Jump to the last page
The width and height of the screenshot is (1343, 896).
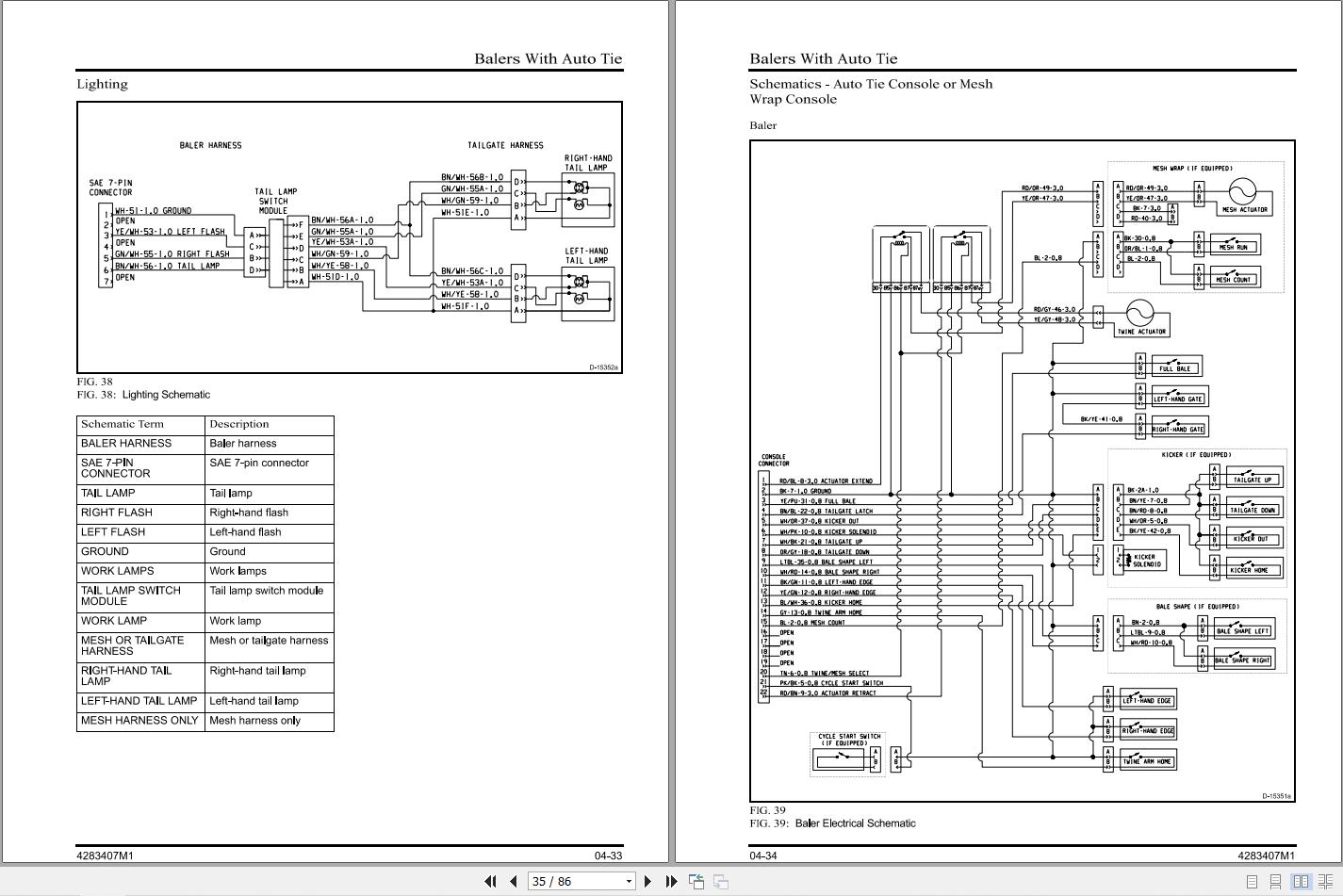(x=671, y=881)
